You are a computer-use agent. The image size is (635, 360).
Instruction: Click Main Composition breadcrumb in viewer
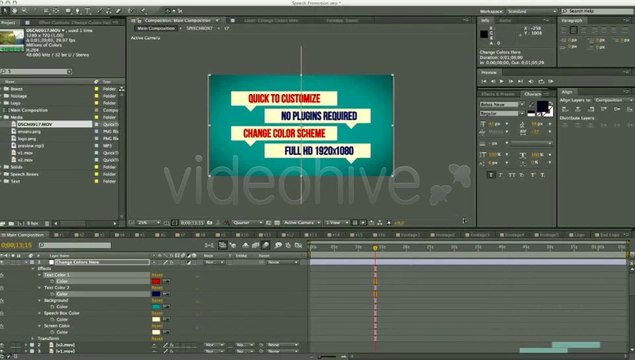click(x=156, y=29)
